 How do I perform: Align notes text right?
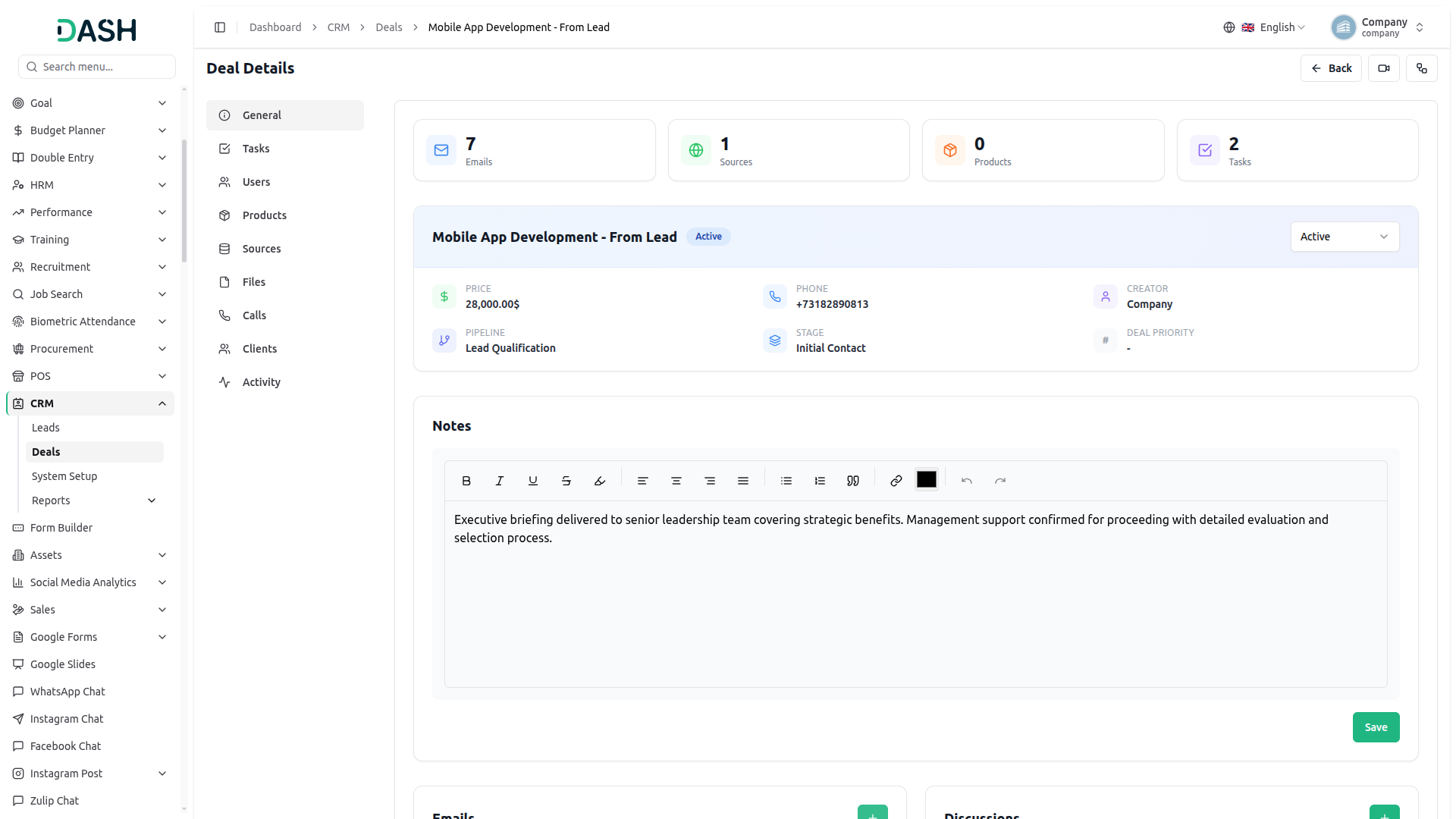[710, 481]
